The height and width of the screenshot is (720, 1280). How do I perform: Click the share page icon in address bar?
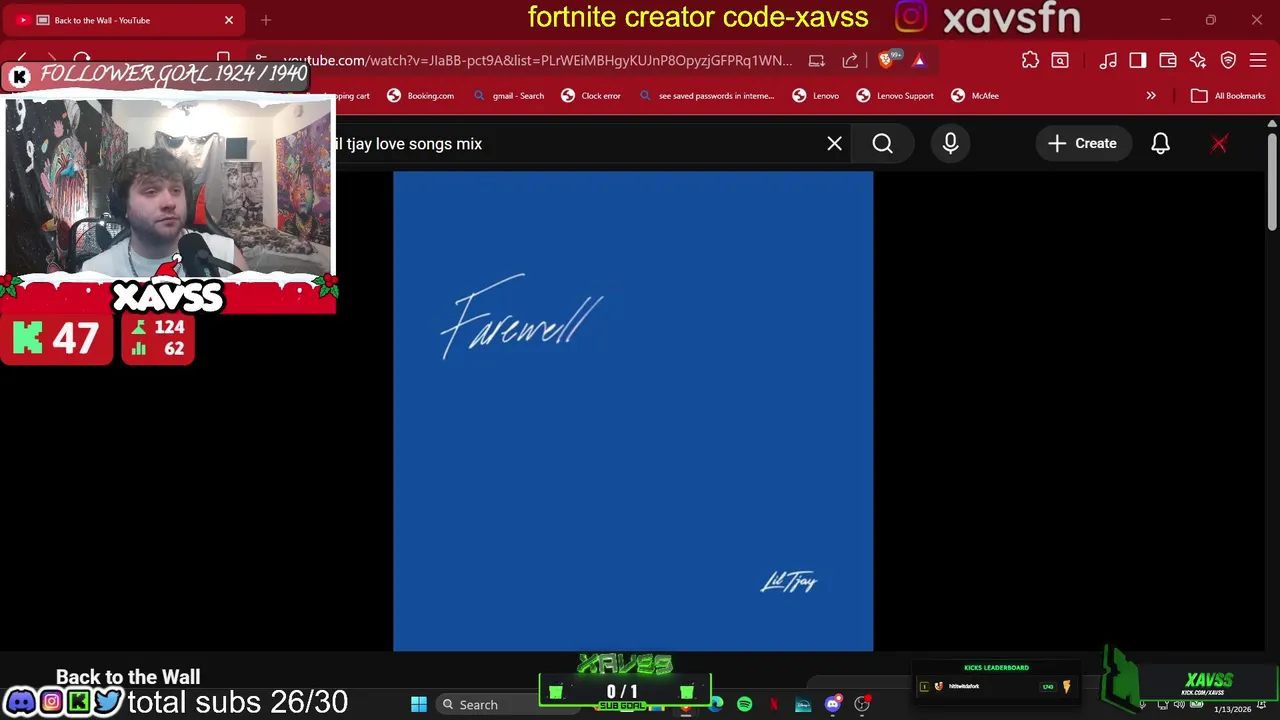(850, 60)
